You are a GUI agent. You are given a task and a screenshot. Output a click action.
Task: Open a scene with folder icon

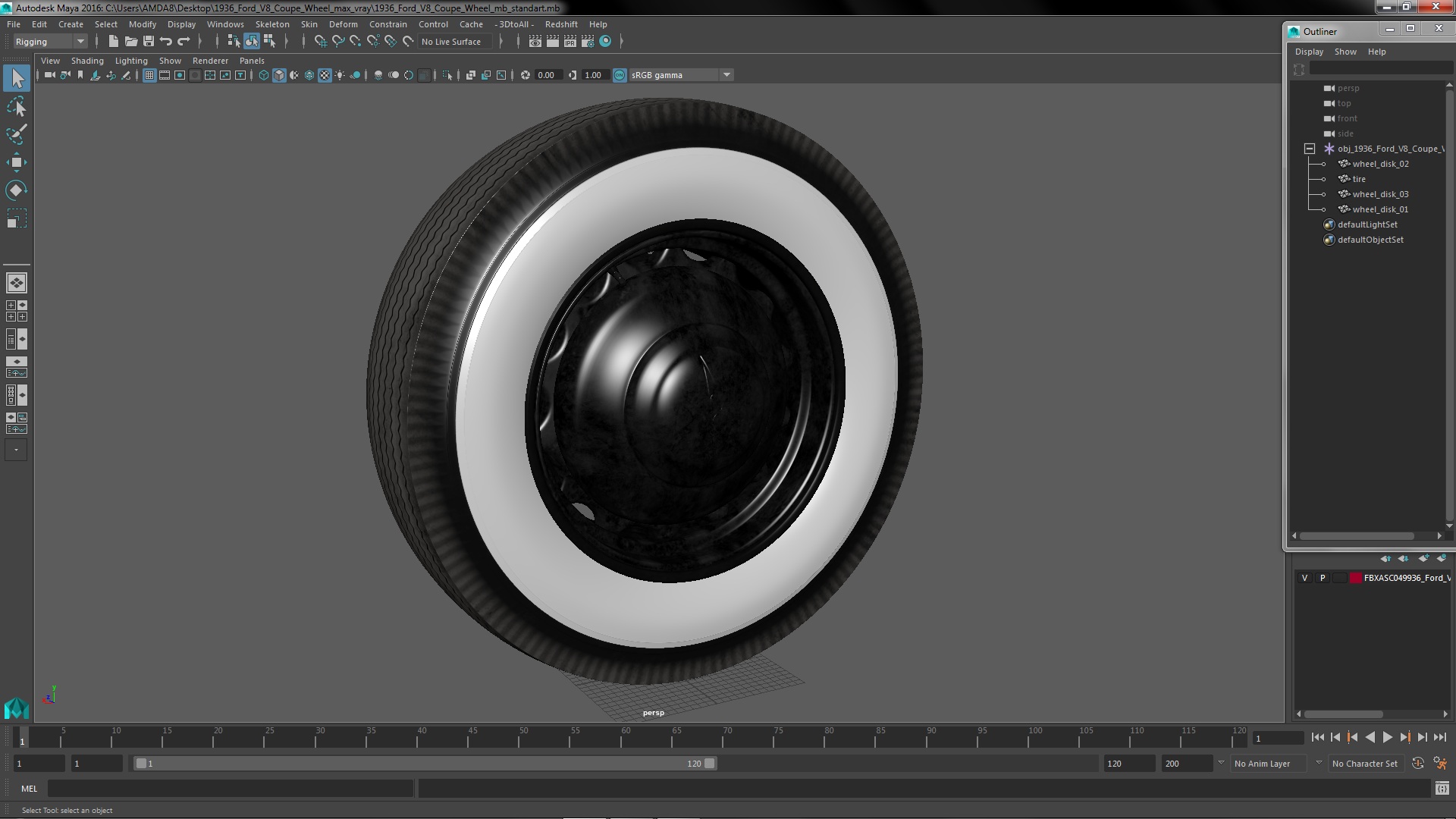point(131,42)
